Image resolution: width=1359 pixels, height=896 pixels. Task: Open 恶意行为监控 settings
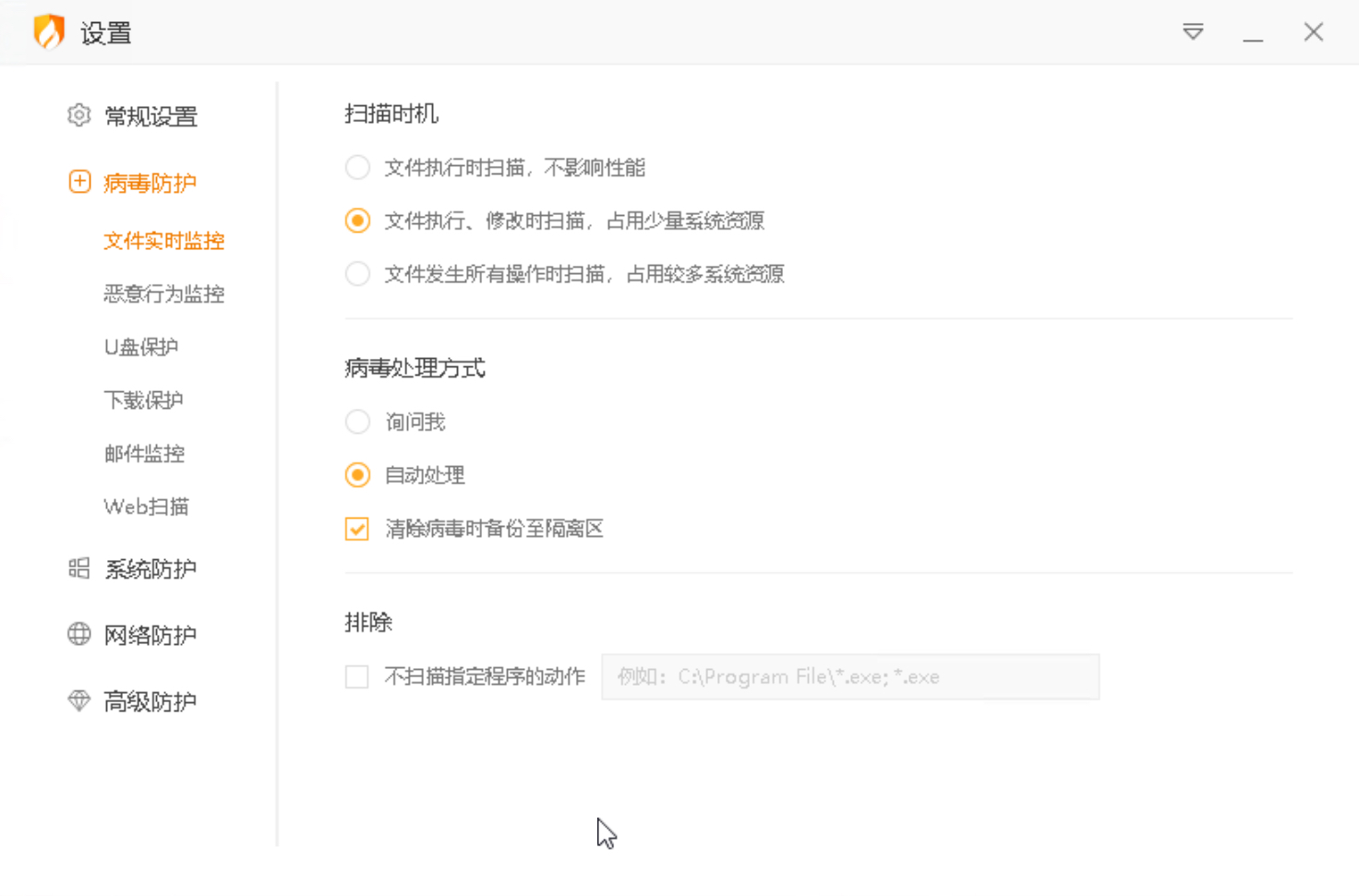pyautogui.click(x=164, y=293)
